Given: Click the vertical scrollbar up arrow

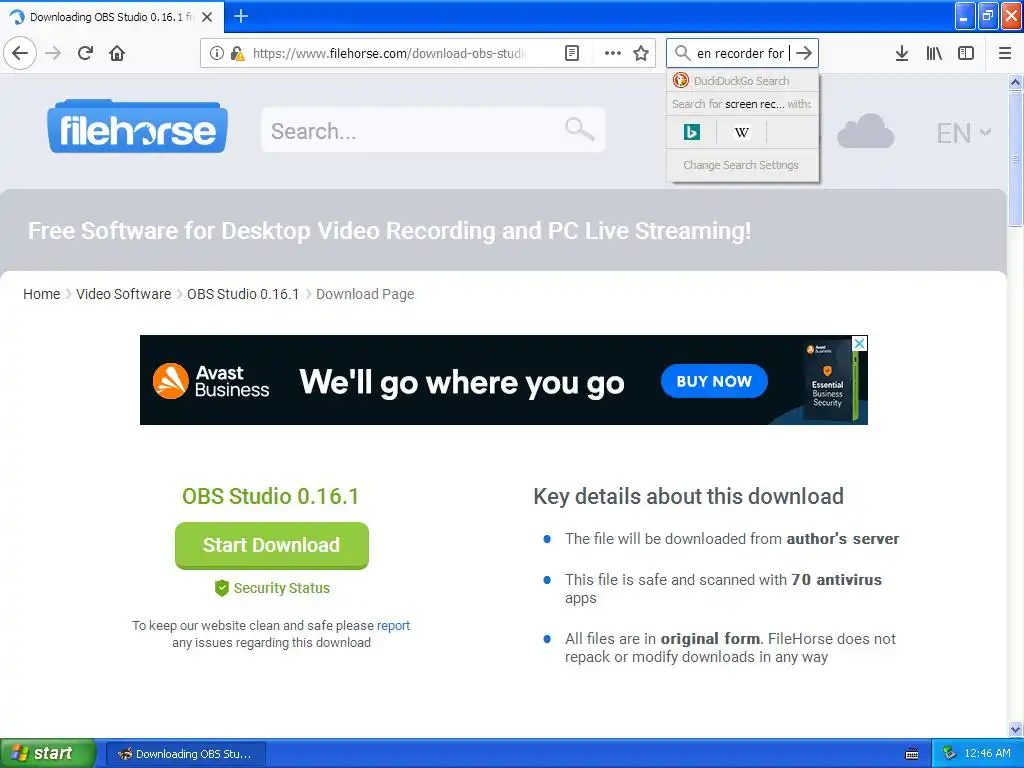Looking at the screenshot, I should tap(1015, 82).
